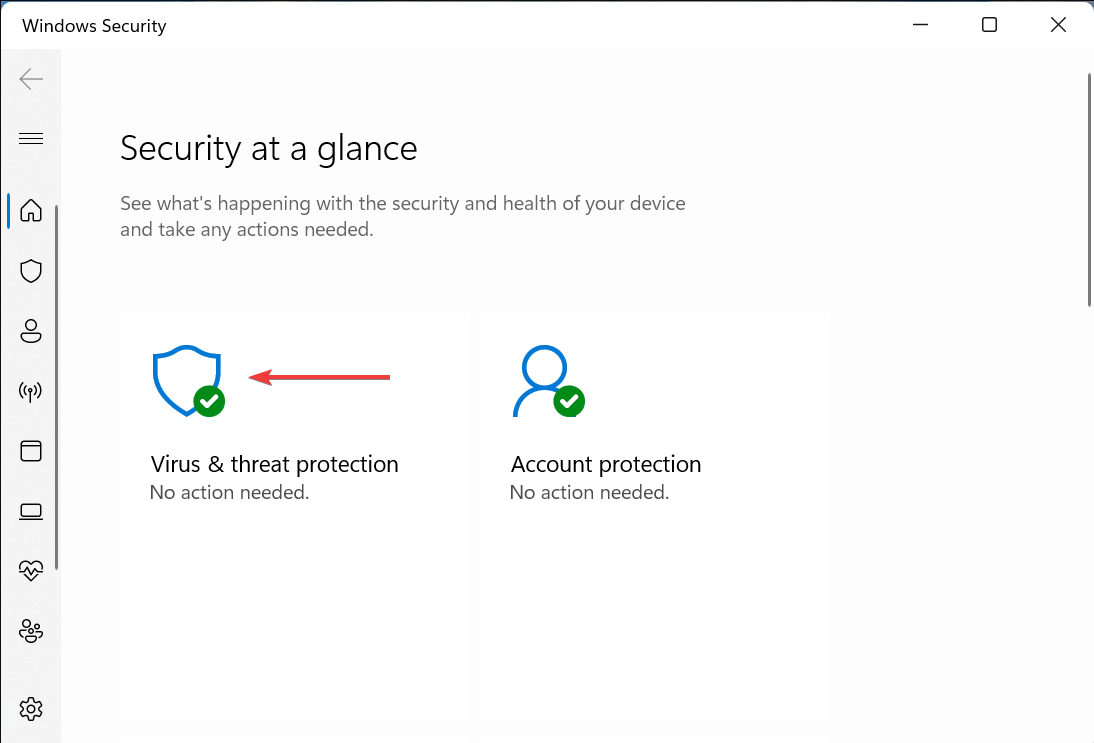Open Account protection person sidebar icon
Screen dimensions: 1094x743
click(x=31, y=331)
